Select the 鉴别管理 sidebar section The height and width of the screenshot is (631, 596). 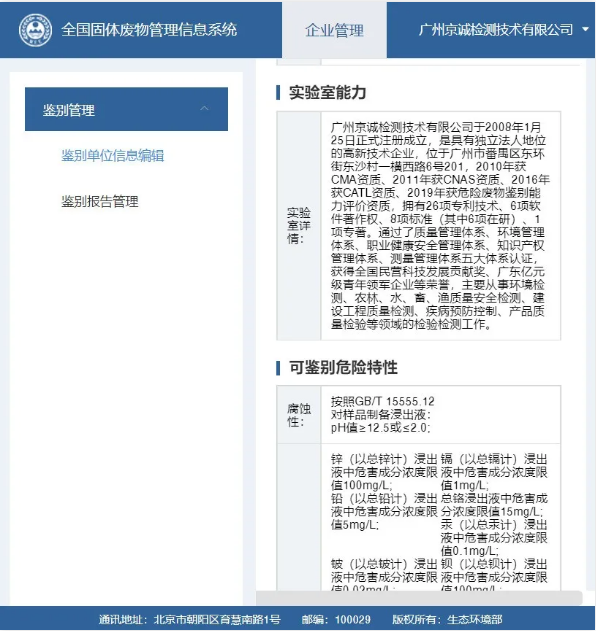coord(126,109)
